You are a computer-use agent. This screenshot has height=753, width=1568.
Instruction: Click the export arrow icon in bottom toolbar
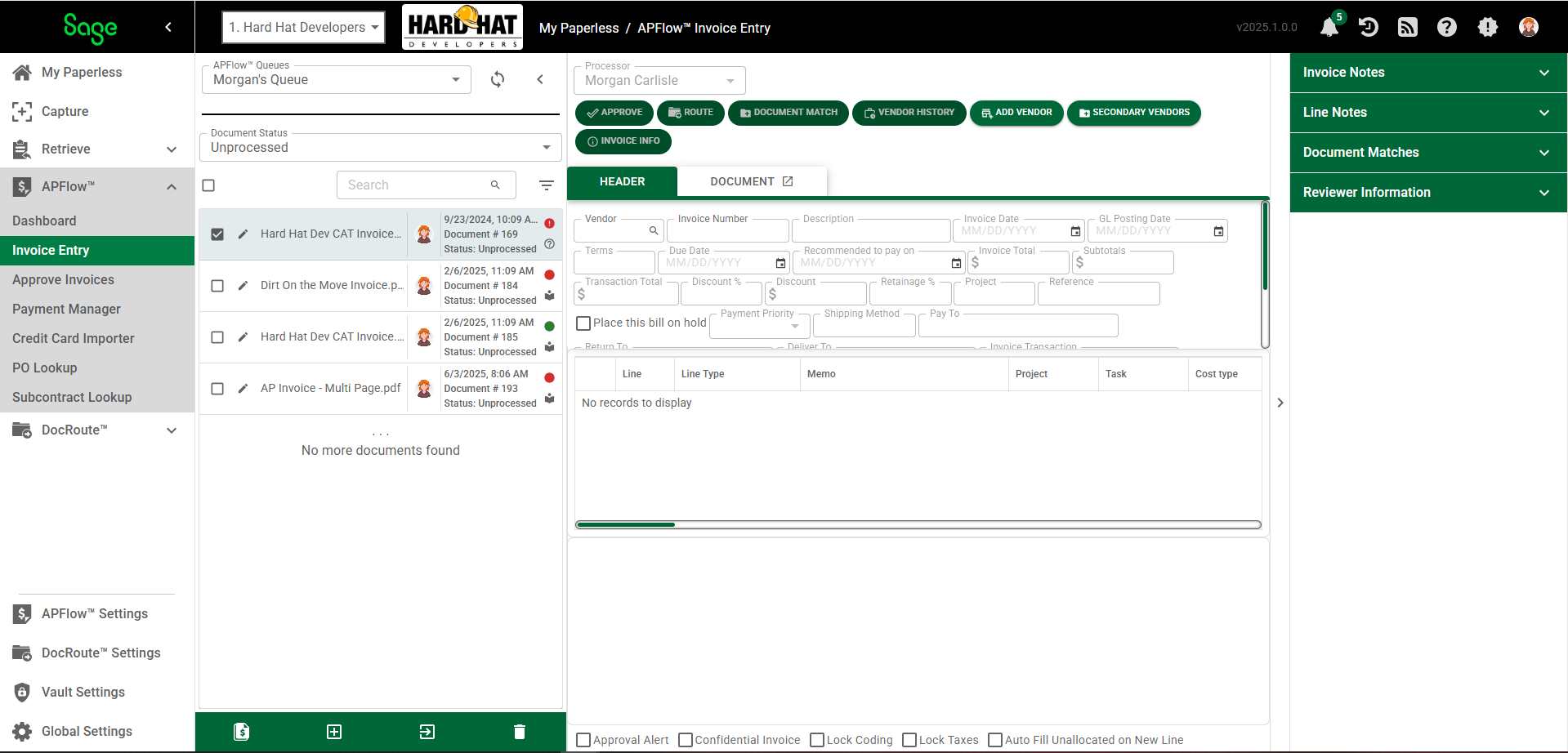tap(427, 732)
